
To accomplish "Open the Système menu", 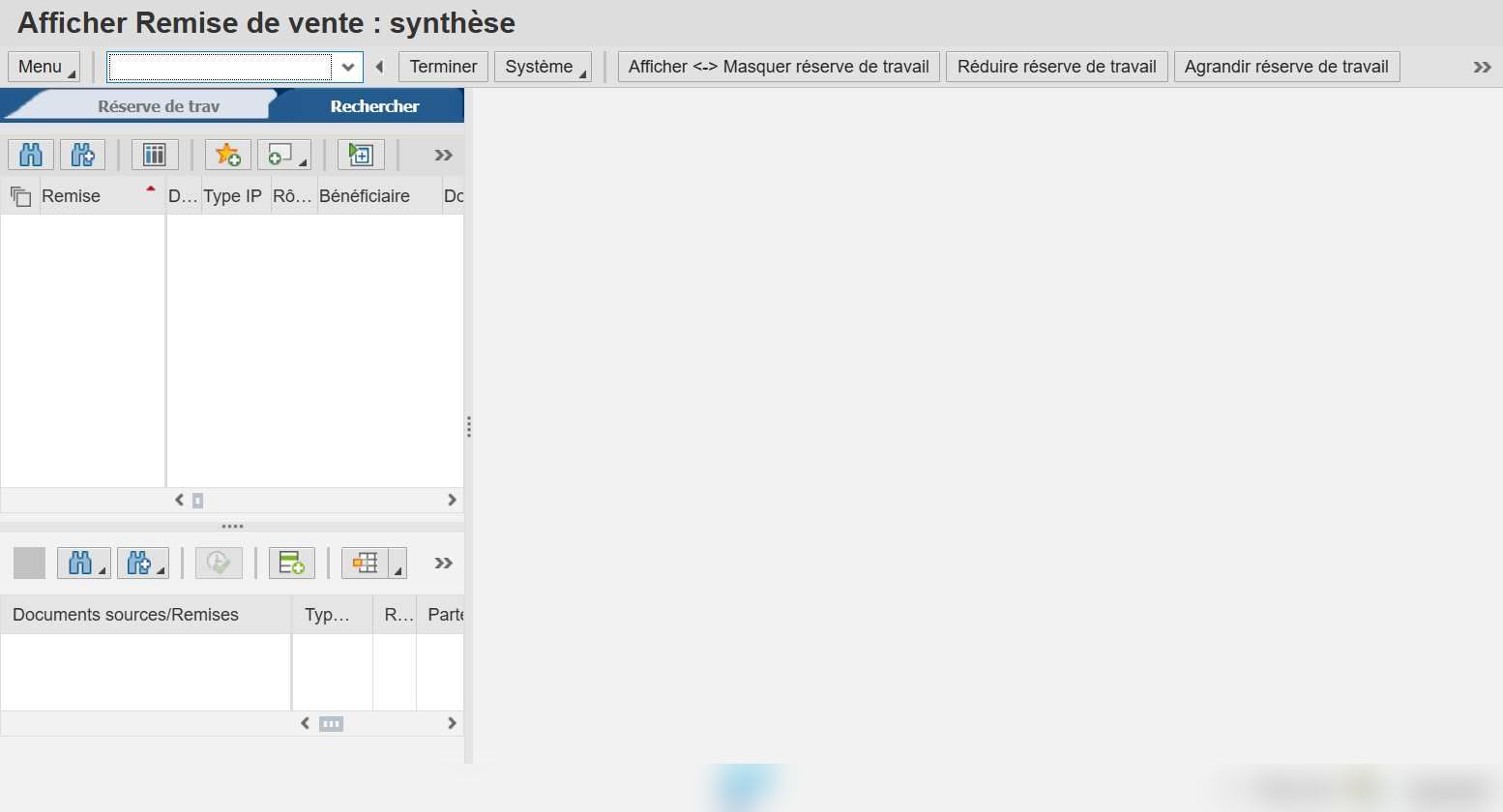I will coord(544,67).
